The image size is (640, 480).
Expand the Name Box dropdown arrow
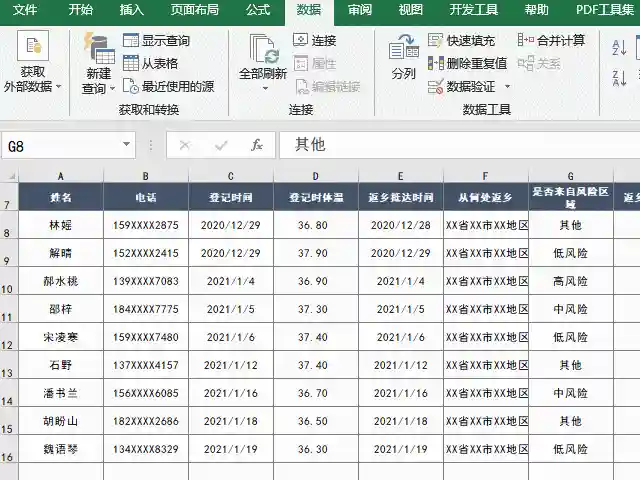(x=127, y=145)
